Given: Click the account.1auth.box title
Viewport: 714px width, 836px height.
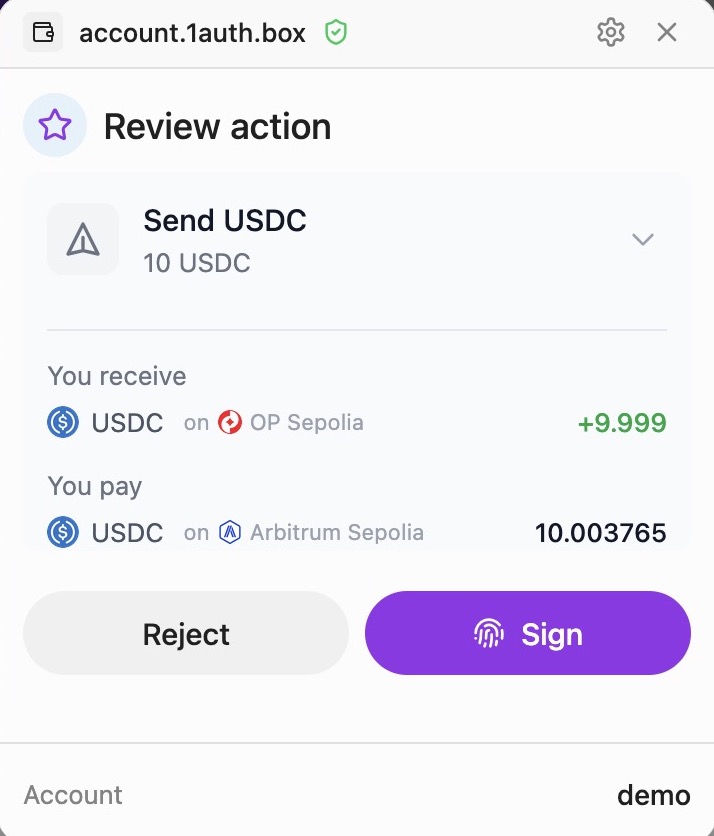Looking at the screenshot, I should pos(192,31).
